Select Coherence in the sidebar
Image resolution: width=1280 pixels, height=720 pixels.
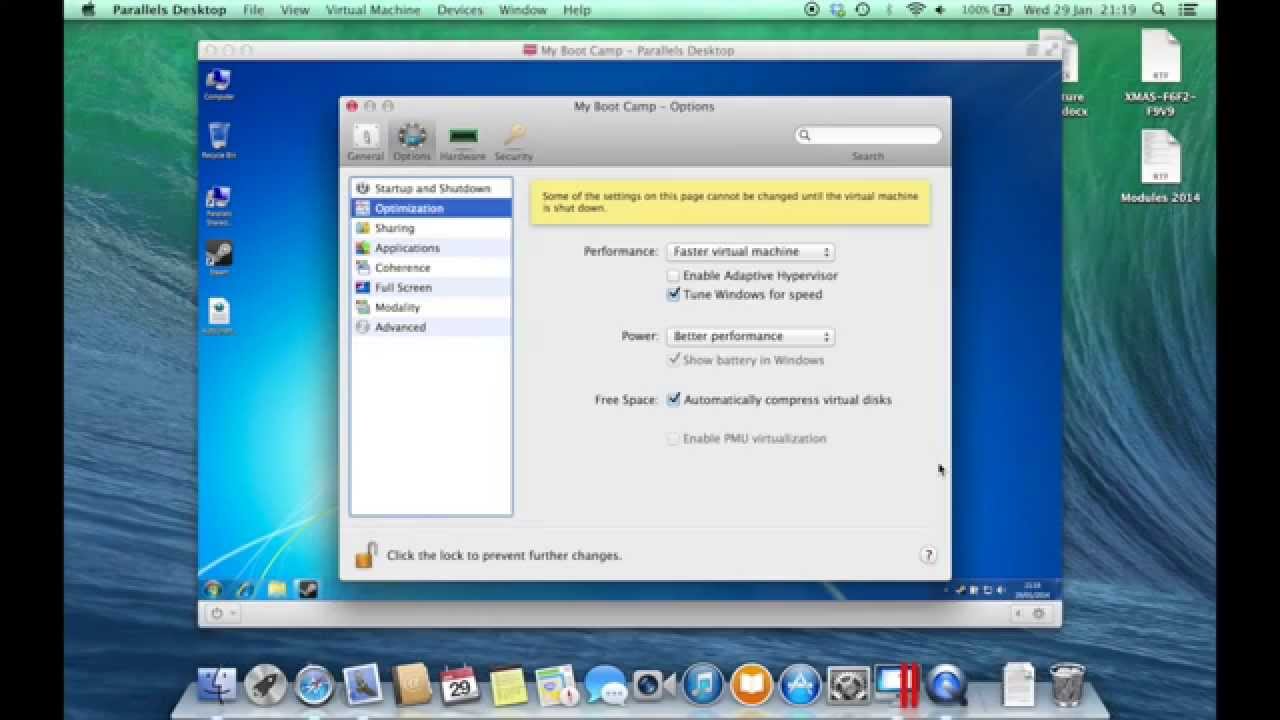point(431,268)
